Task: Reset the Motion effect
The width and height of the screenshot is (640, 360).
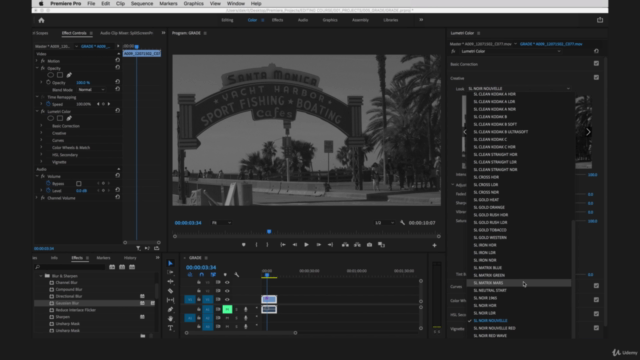Action: [x=118, y=60]
